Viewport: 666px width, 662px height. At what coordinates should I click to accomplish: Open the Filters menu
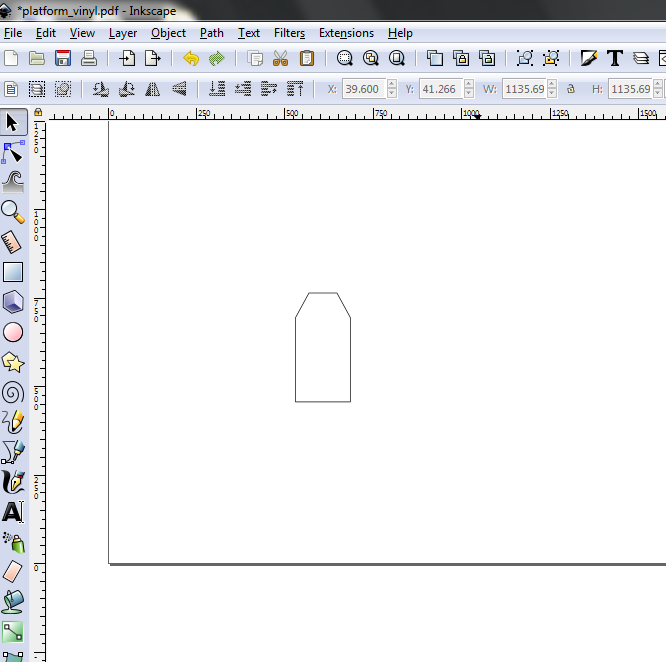click(289, 33)
